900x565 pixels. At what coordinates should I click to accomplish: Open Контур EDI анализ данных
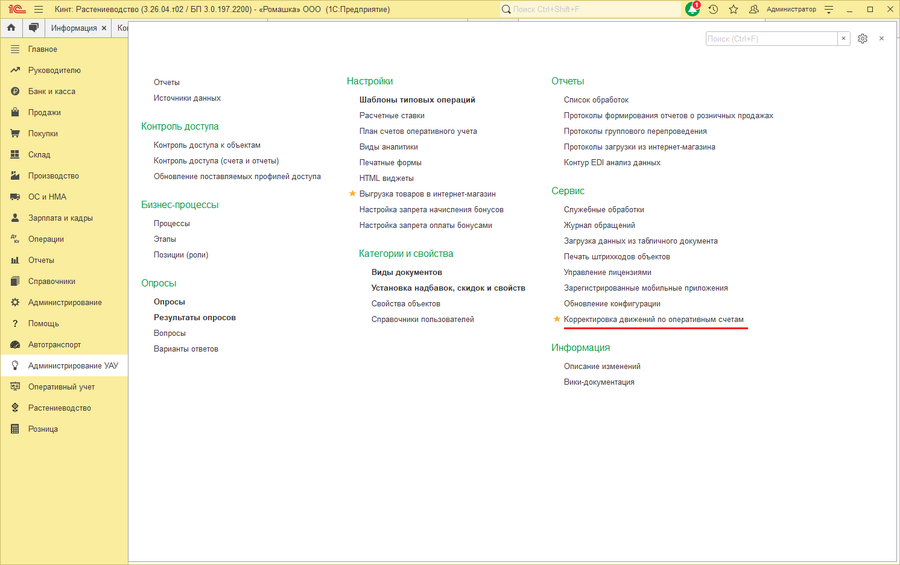(x=612, y=162)
